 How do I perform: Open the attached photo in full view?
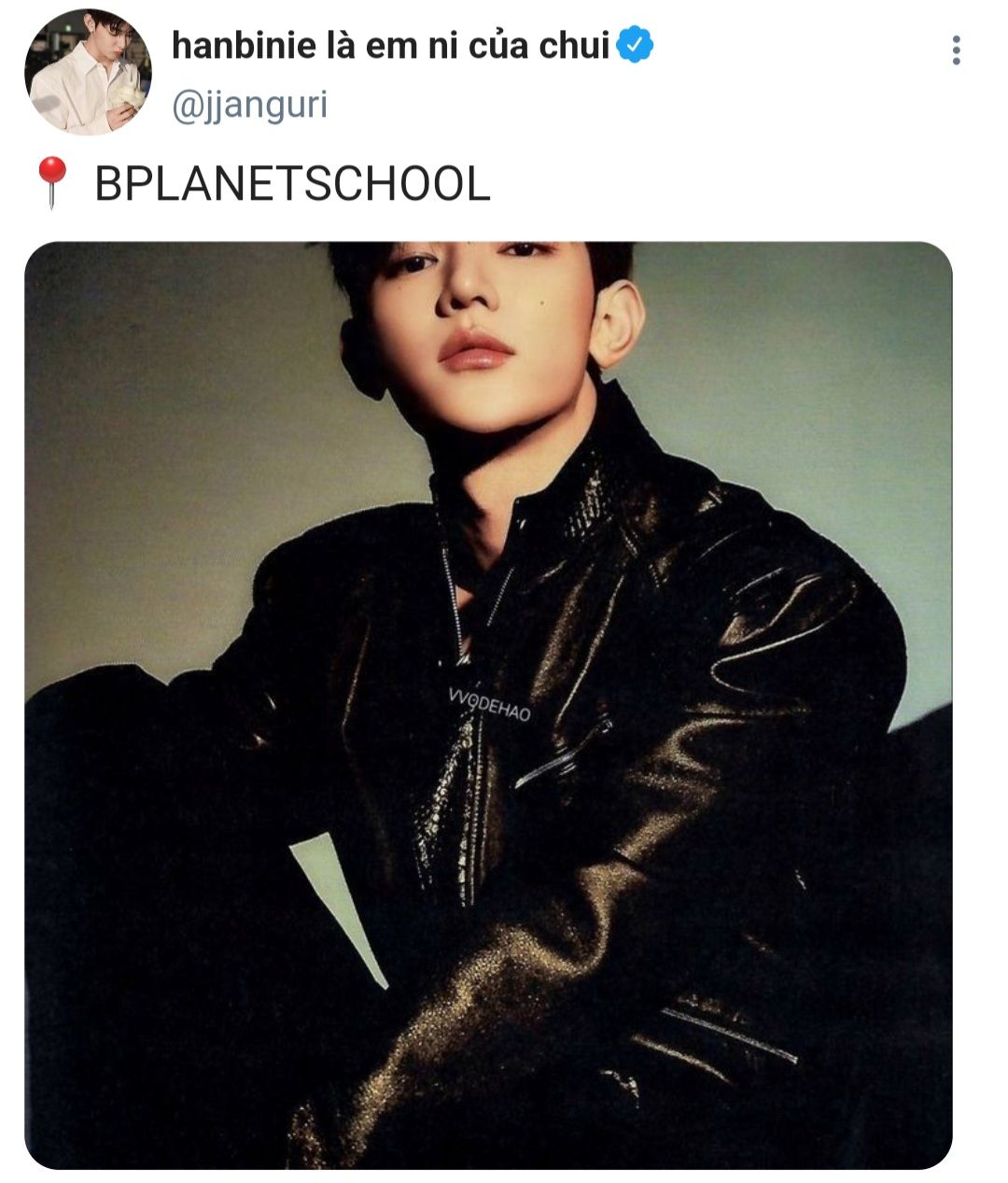(488, 705)
